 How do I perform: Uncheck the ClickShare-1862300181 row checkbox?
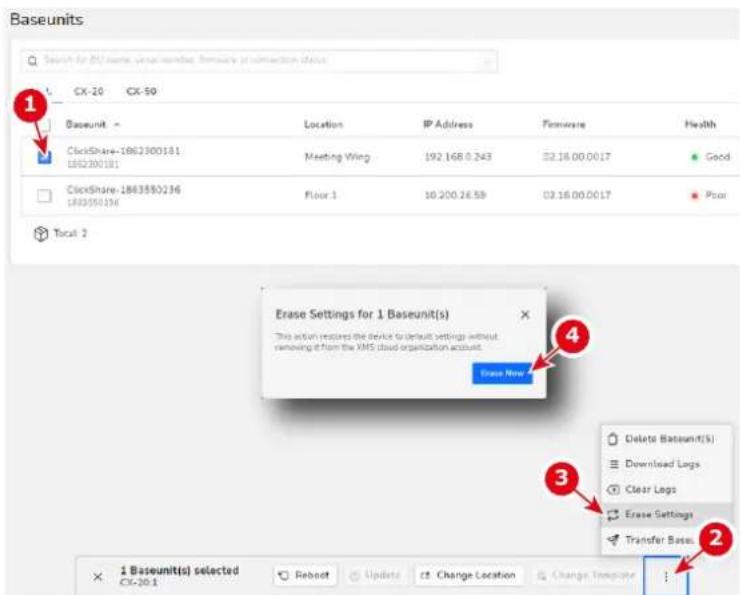click(44, 157)
